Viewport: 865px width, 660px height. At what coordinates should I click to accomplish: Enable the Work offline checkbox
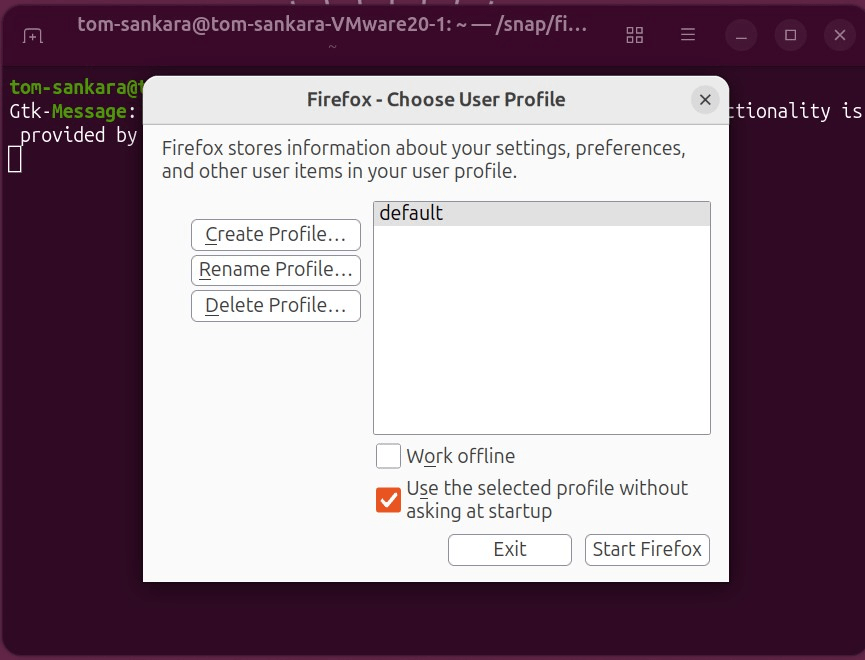tap(388, 456)
